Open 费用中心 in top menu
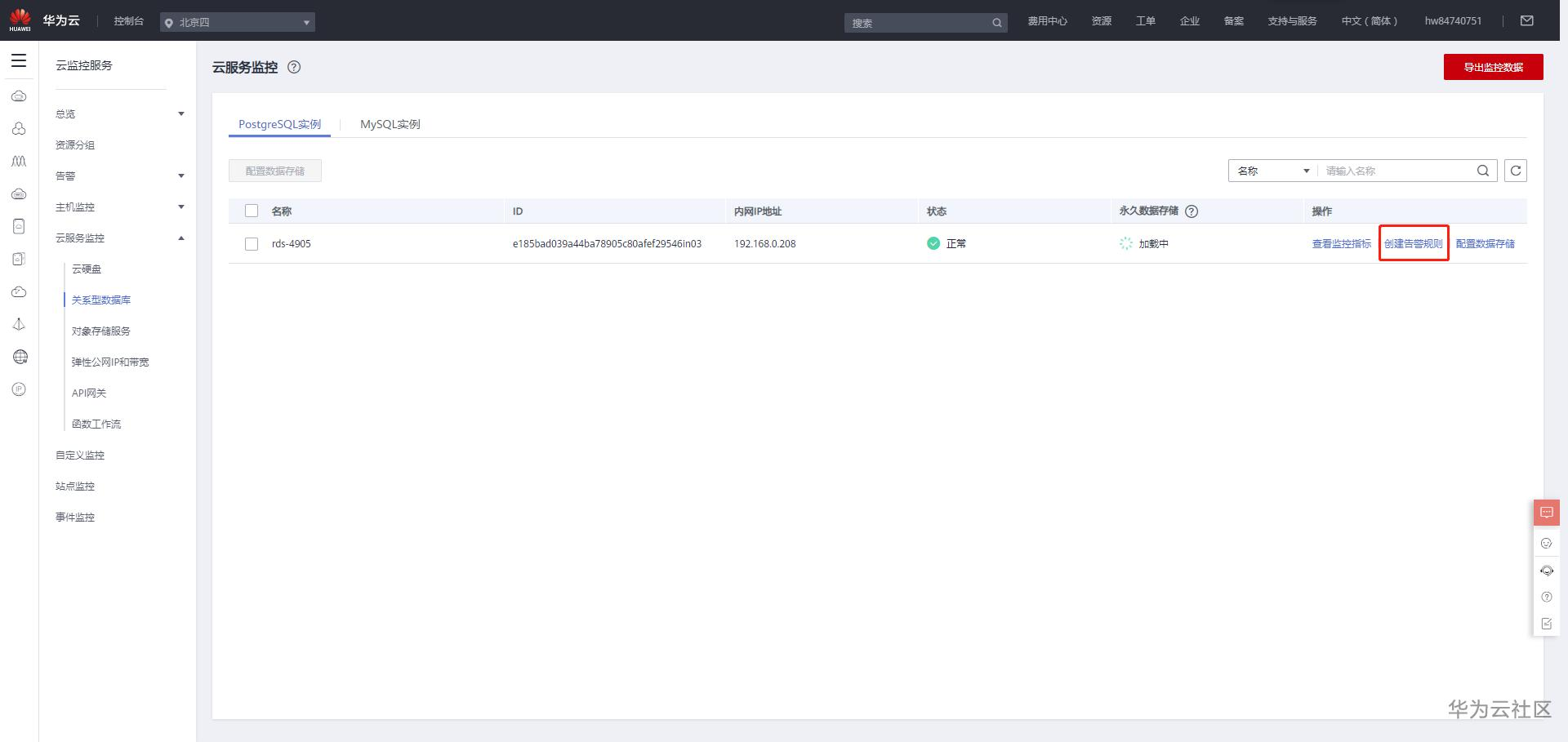 (1047, 21)
